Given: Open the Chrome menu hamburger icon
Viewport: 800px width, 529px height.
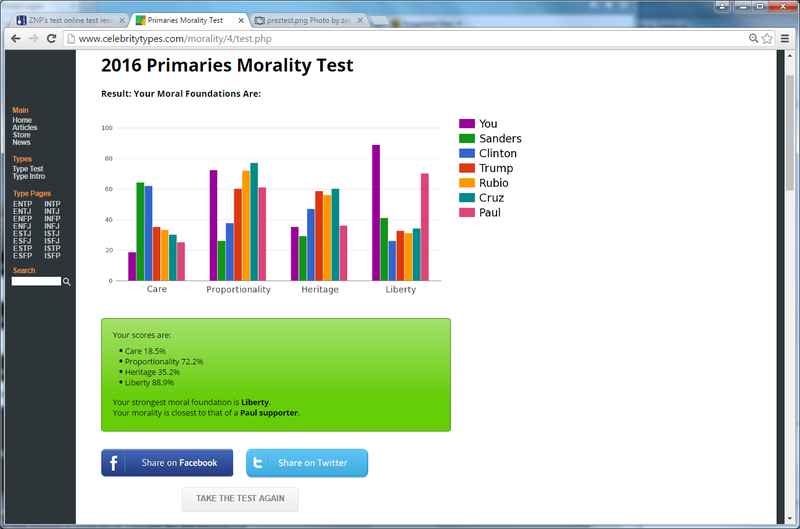Looking at the screenshot, I should [785, 39].
